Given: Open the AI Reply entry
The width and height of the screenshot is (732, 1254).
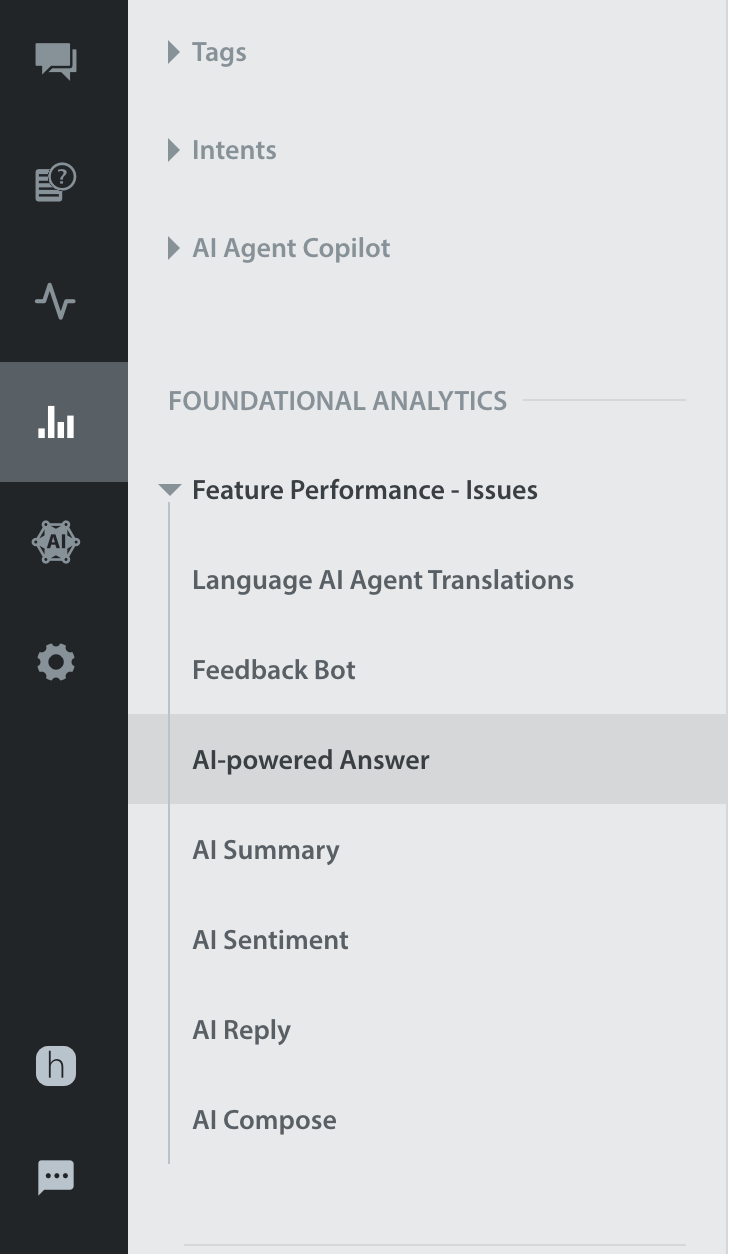Looking at the screenshot, I should click(x=241, y=1030).
